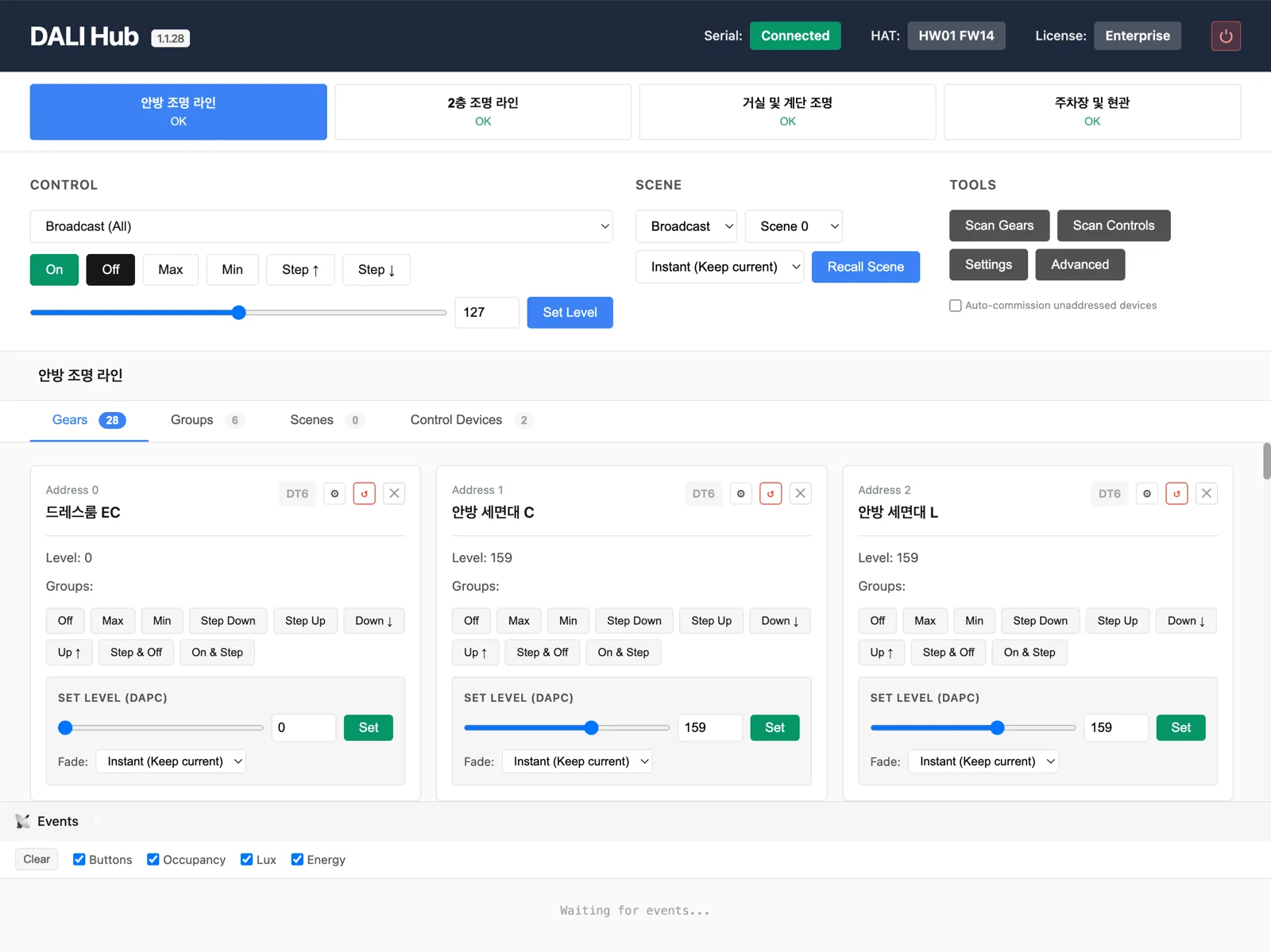Click Up ↑ on Address 0 card
1271x952 pixels.
[69, 652]
